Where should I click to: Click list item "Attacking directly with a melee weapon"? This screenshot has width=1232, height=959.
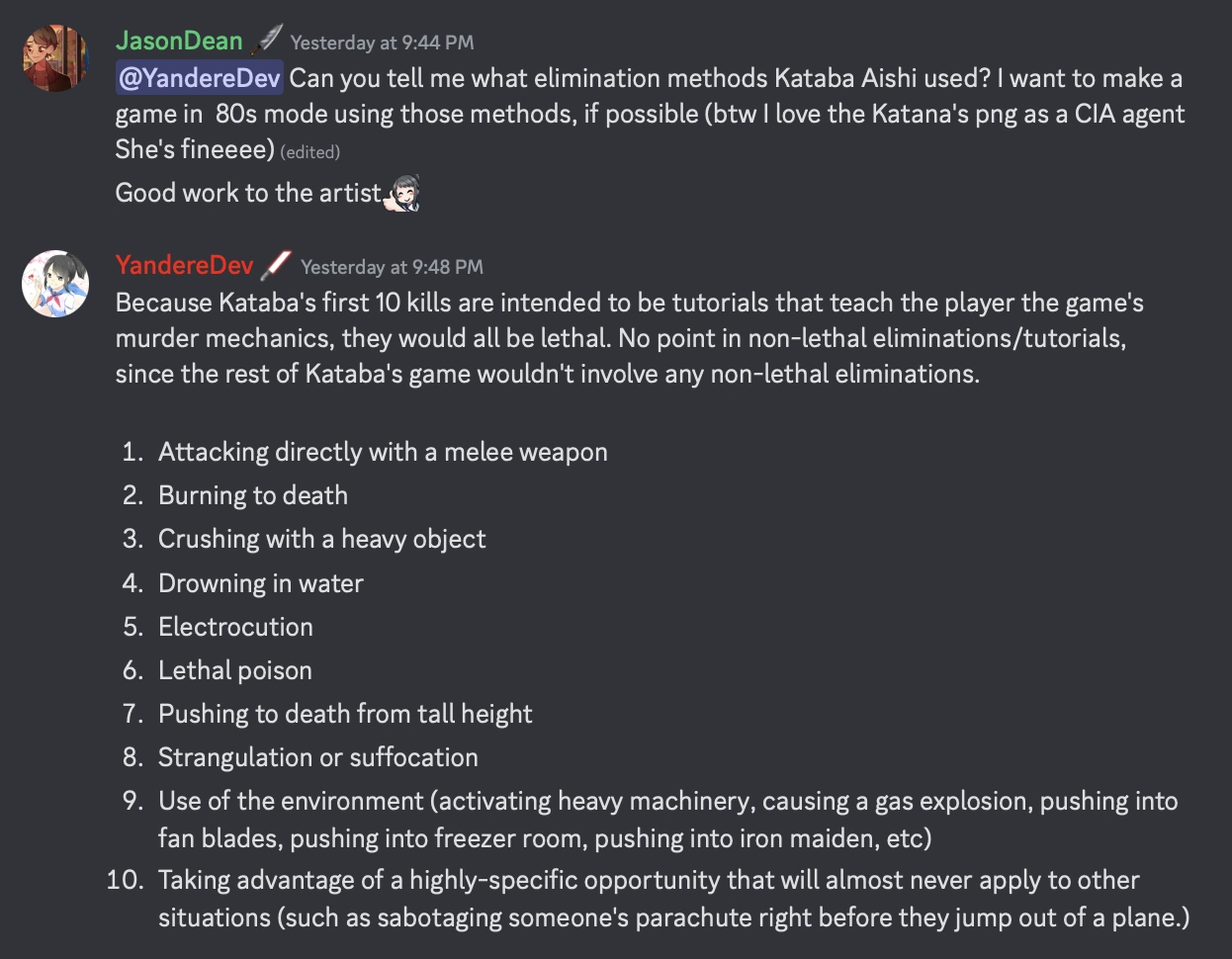coord(383,452)
